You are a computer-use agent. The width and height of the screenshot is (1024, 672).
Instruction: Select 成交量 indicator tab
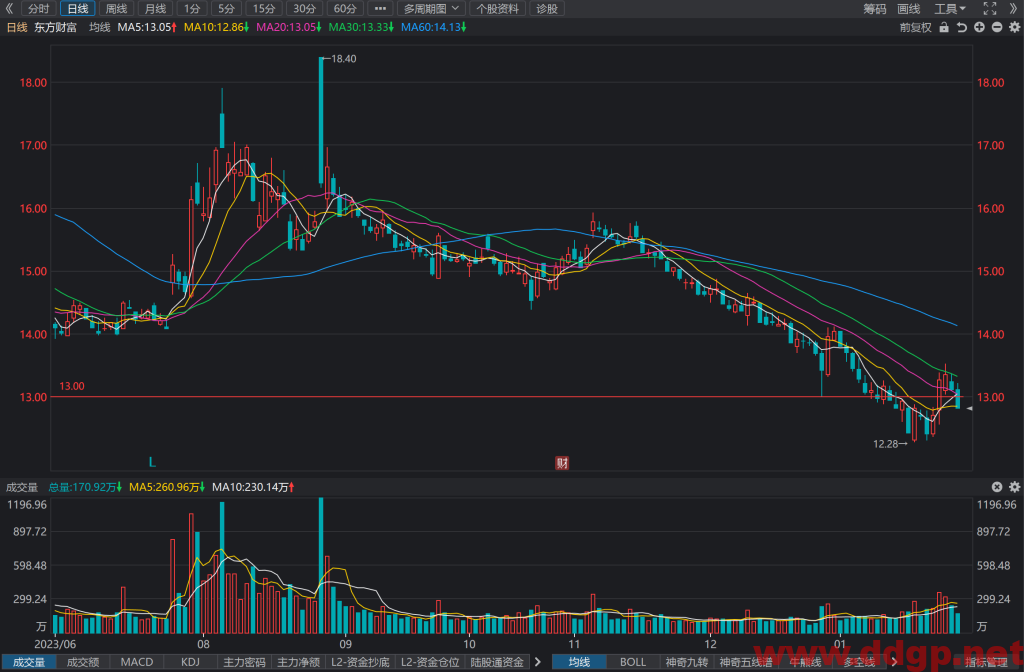tap(29, 662)
